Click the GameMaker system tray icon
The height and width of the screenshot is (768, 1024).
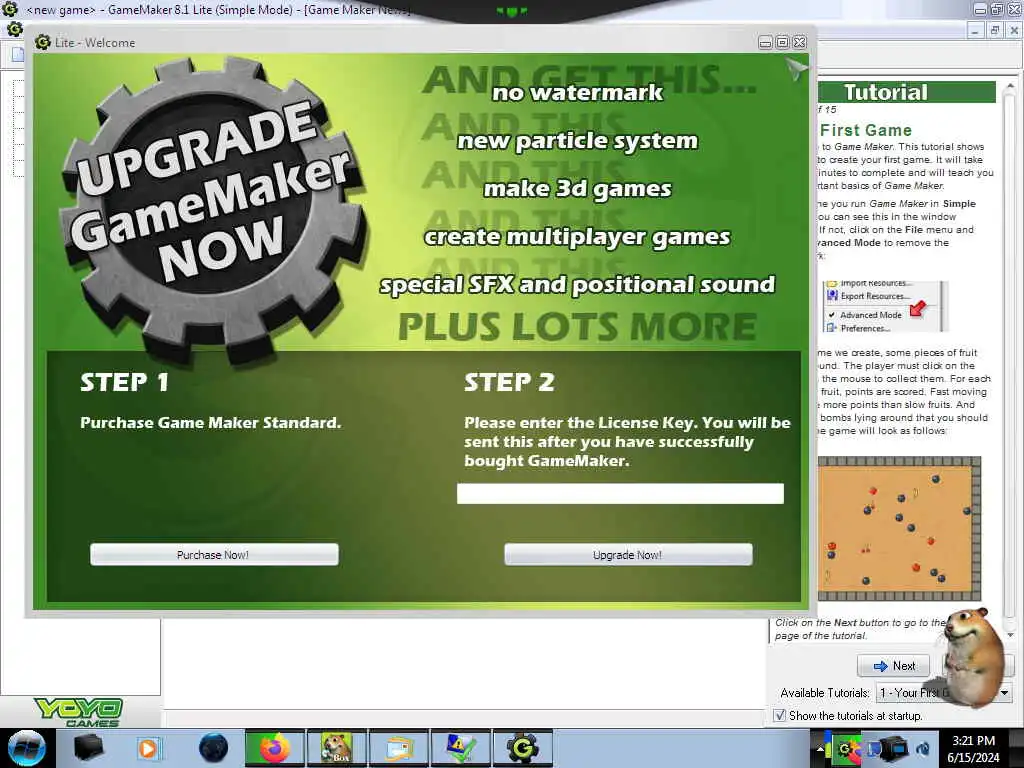pos(846,748)
